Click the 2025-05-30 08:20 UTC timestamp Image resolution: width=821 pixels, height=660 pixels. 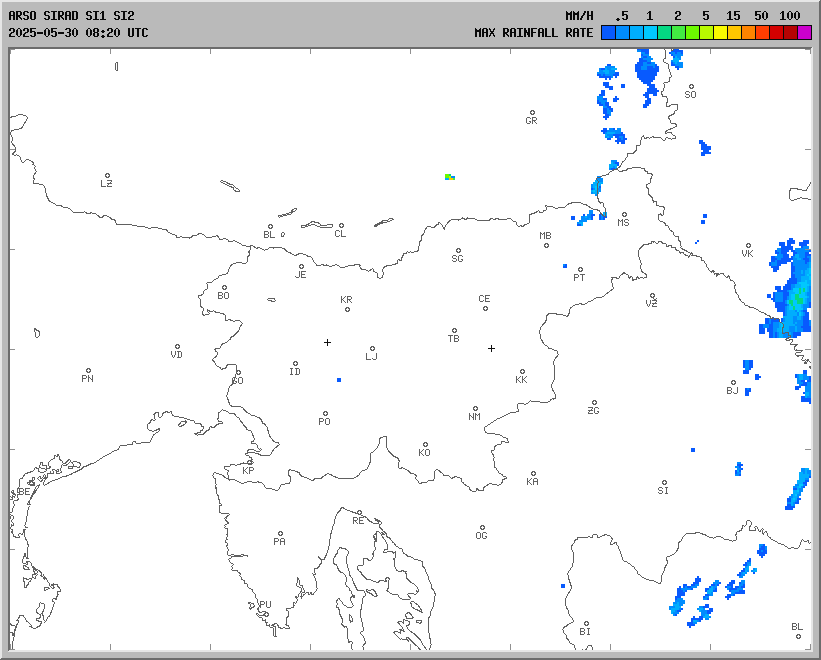[x=78, y=32]
